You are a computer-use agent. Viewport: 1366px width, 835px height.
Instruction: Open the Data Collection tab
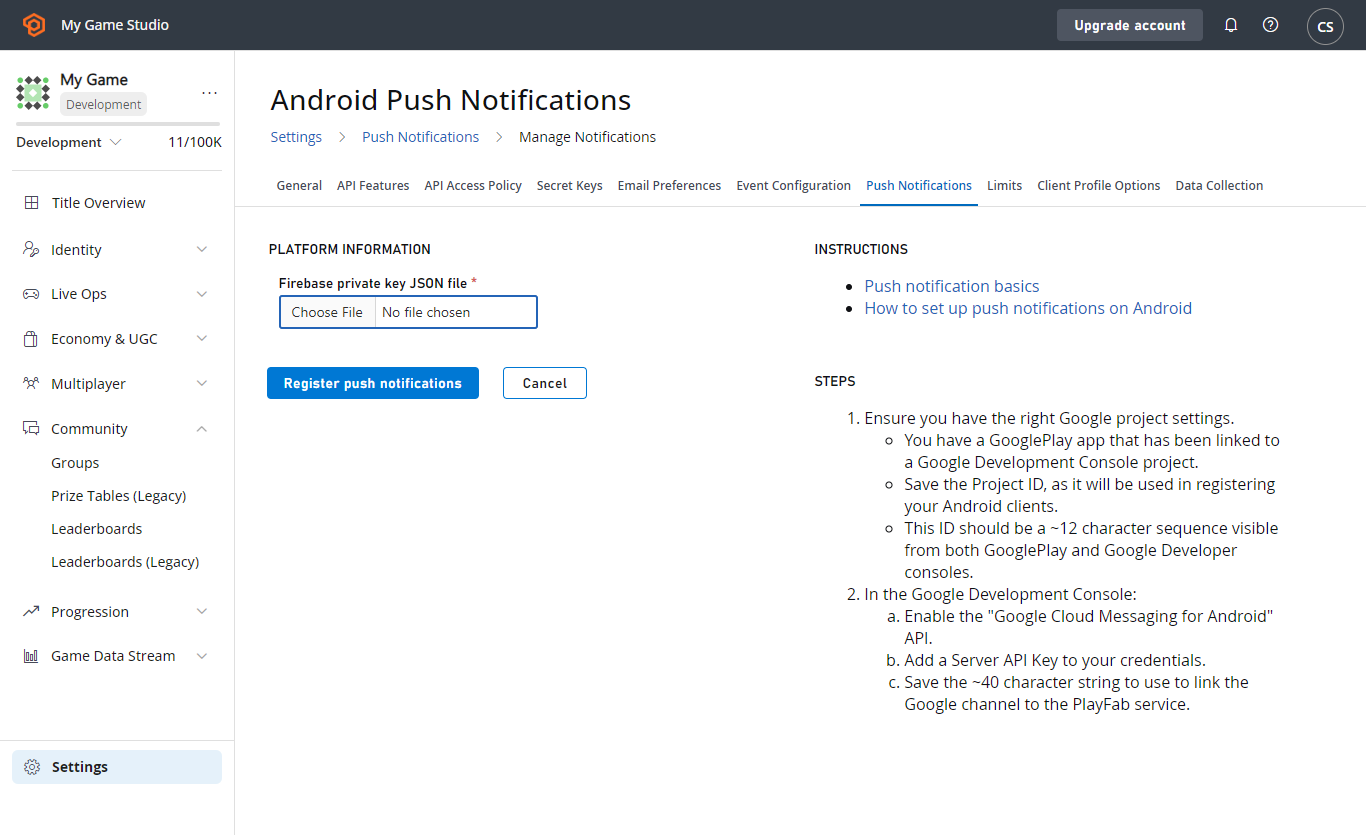(x=1219, y=186)
